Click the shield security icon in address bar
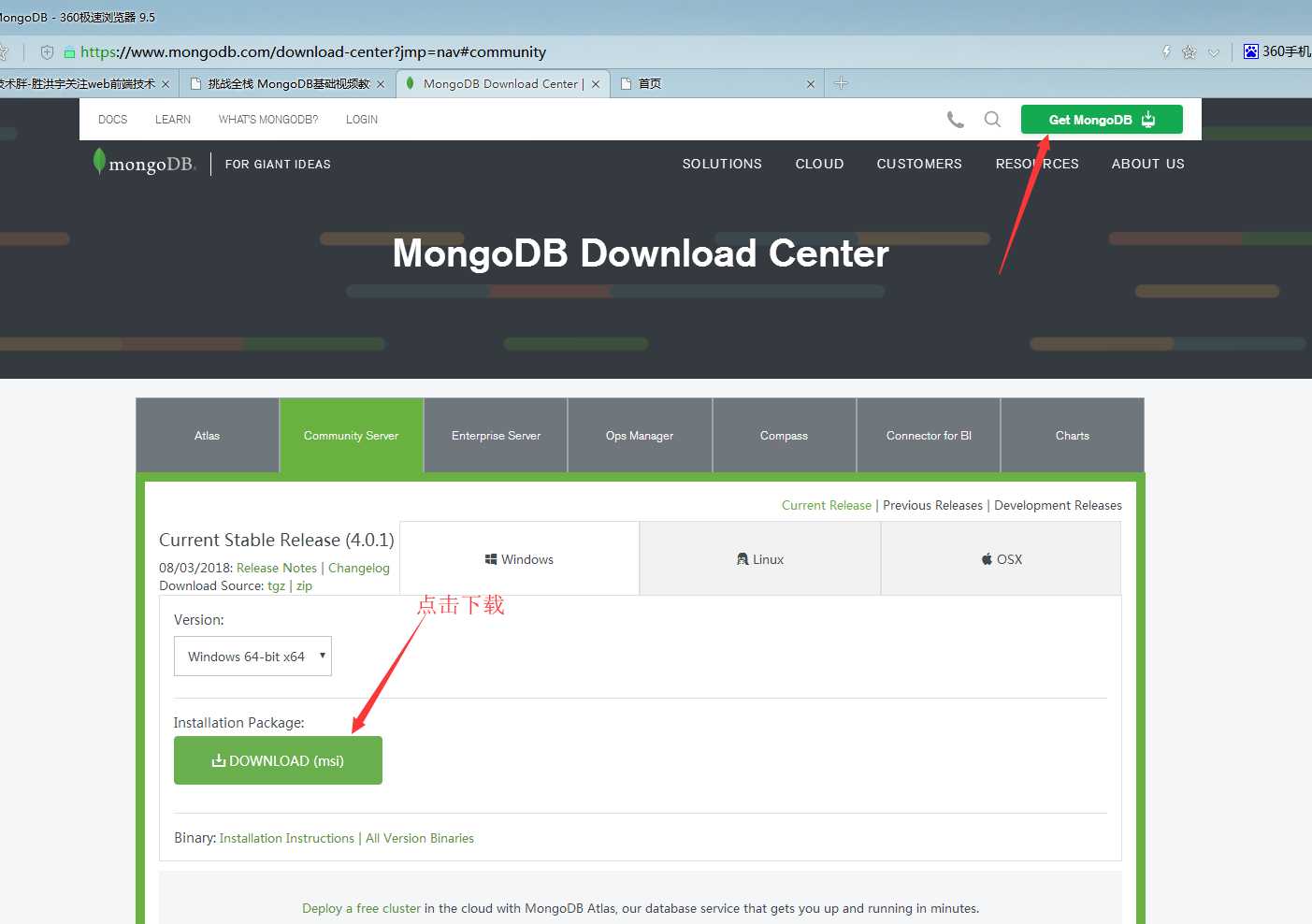The image size is (1312, 924). [47, 52]
